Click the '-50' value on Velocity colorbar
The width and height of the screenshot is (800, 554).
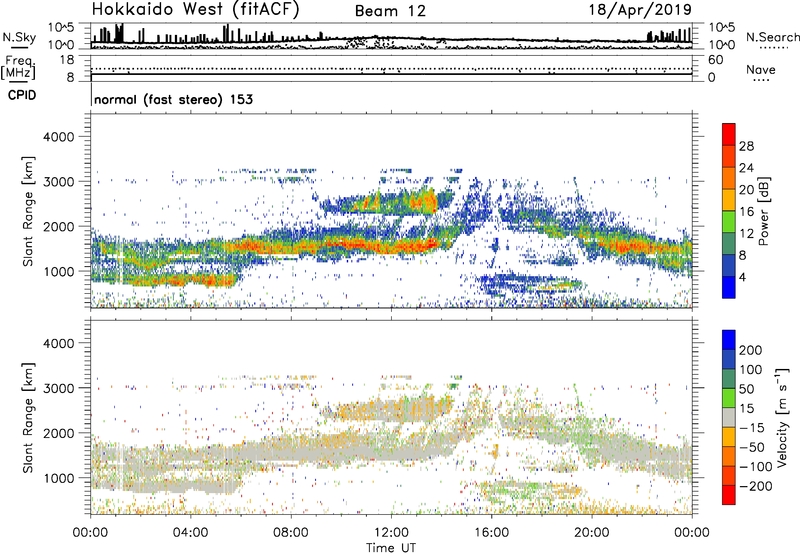coord(752,447)
